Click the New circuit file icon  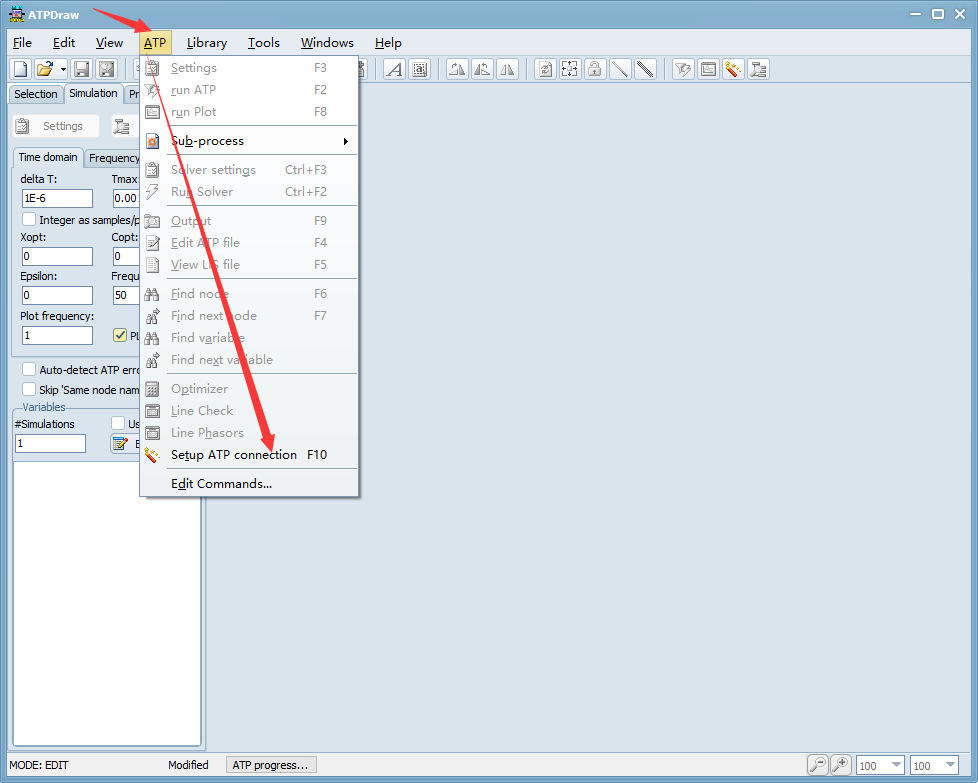20,69
